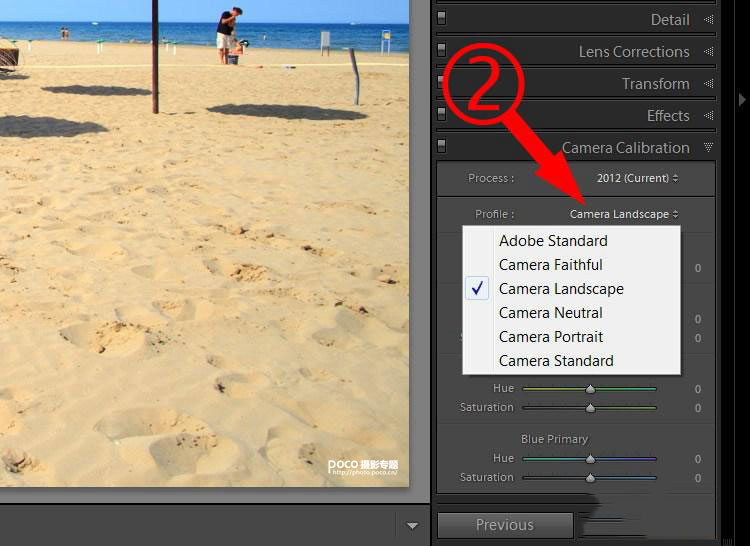Image resolution: width=750 pixels, height=546 pixels.
Task: Toggle the Lens Corrections panel switch
Action: pos(442,51)
